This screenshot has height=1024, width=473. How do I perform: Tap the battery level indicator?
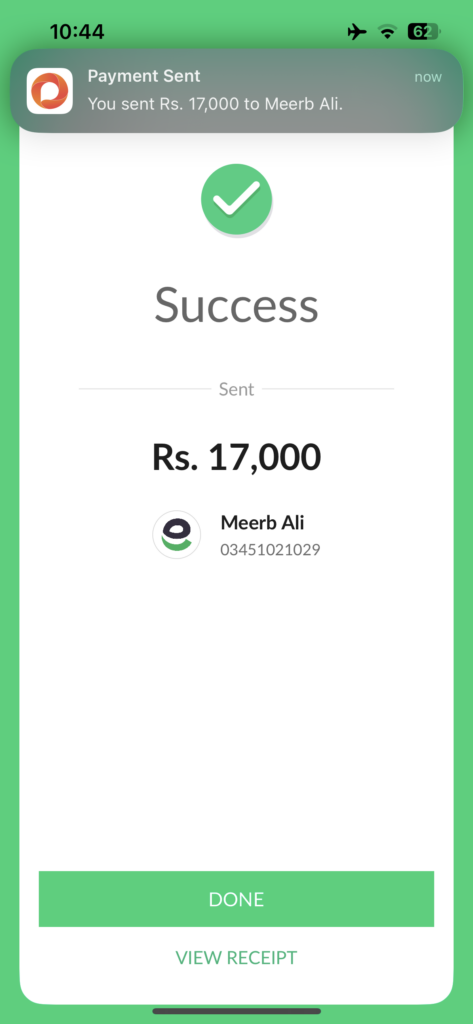(x=424, y=31)
